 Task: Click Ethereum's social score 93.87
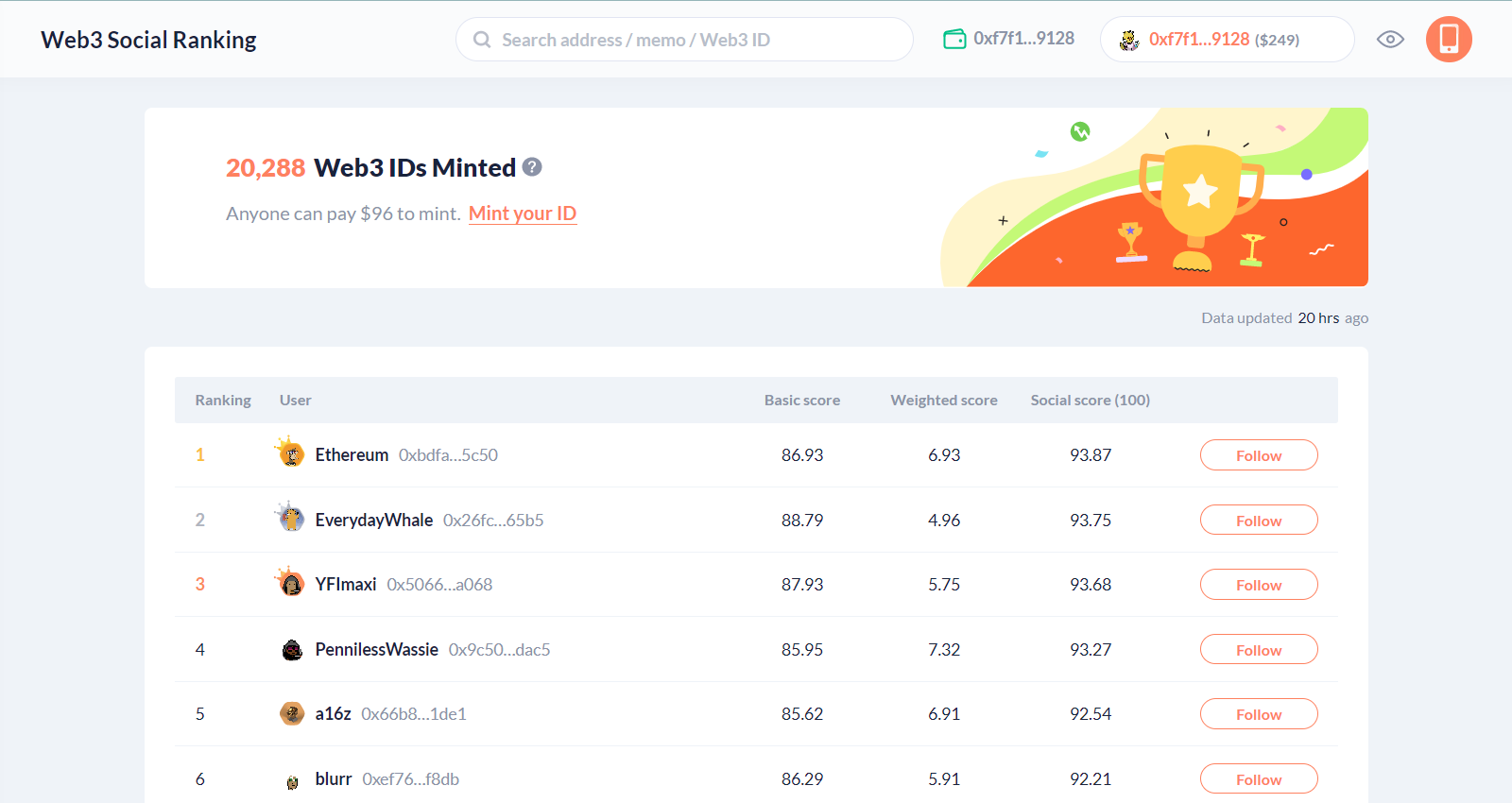pos(1091,455)
